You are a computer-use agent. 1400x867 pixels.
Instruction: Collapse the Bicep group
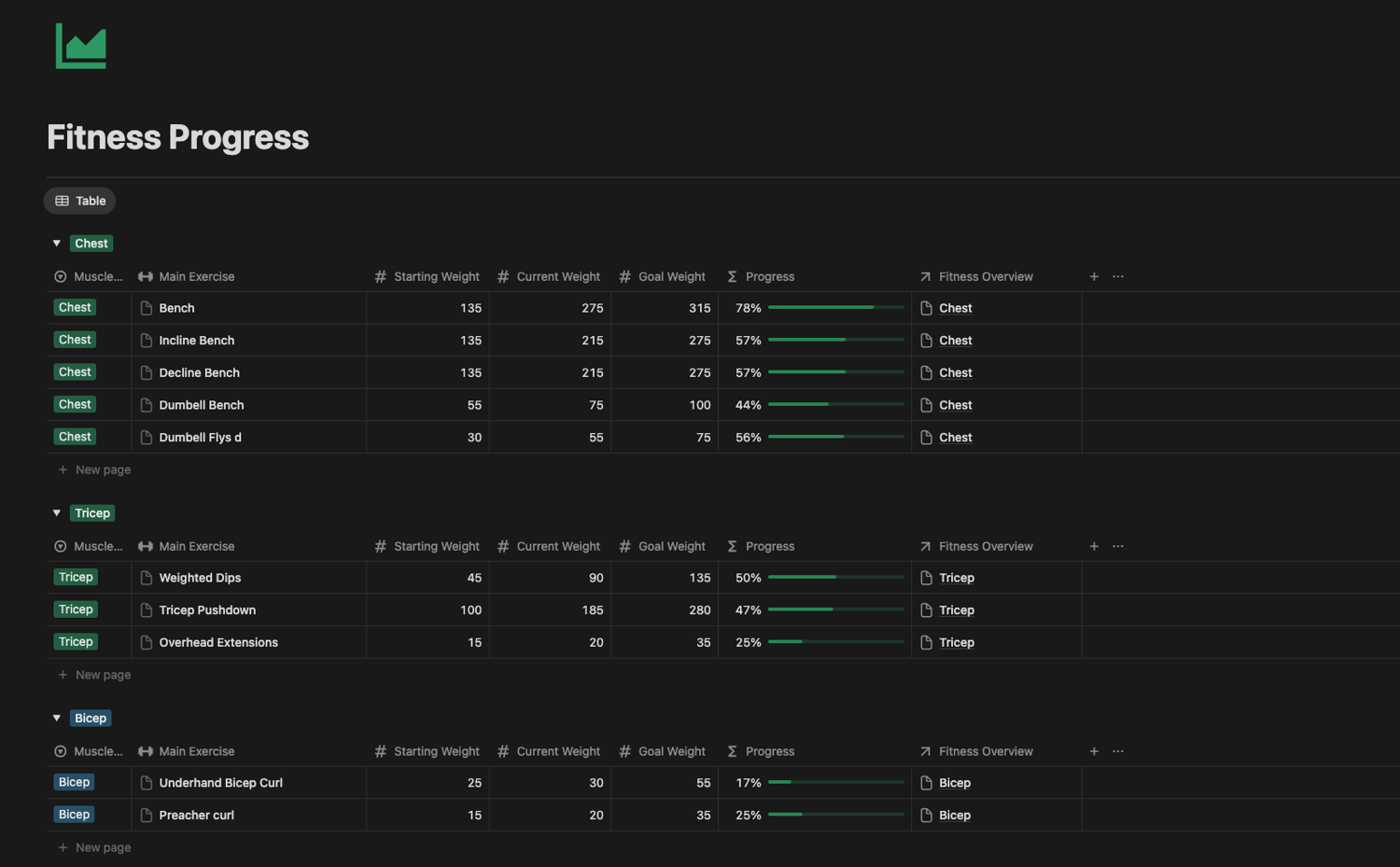[x=57, y=719]
